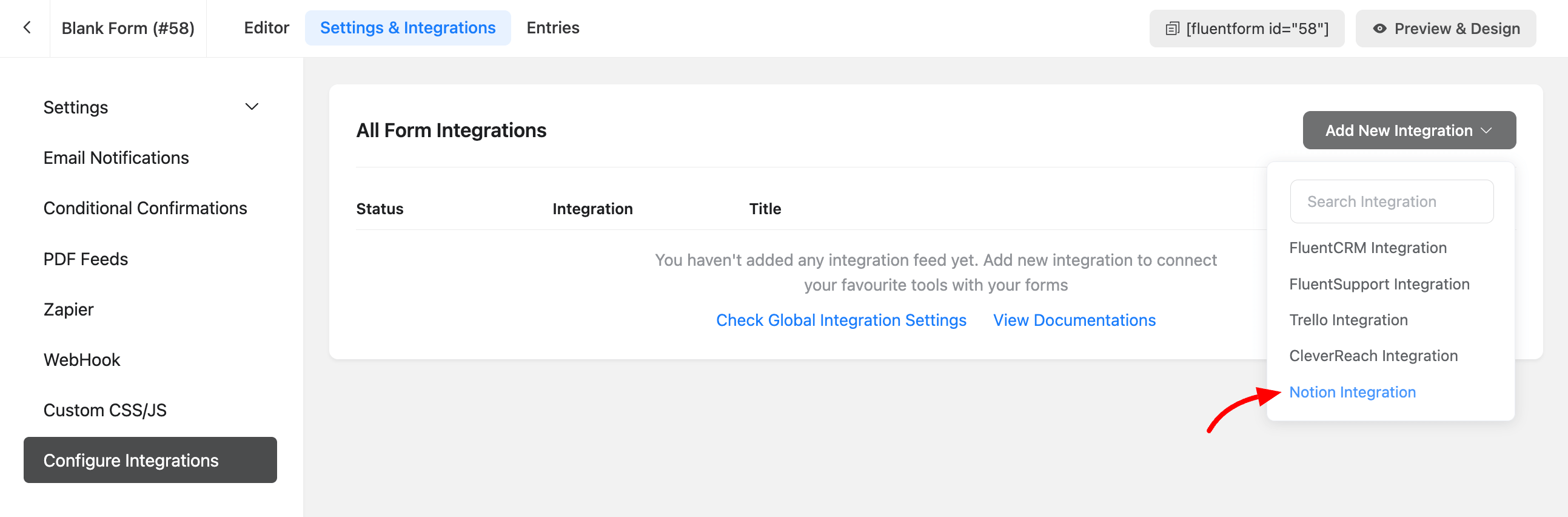Choose Notion Integration from the list

1352,392
